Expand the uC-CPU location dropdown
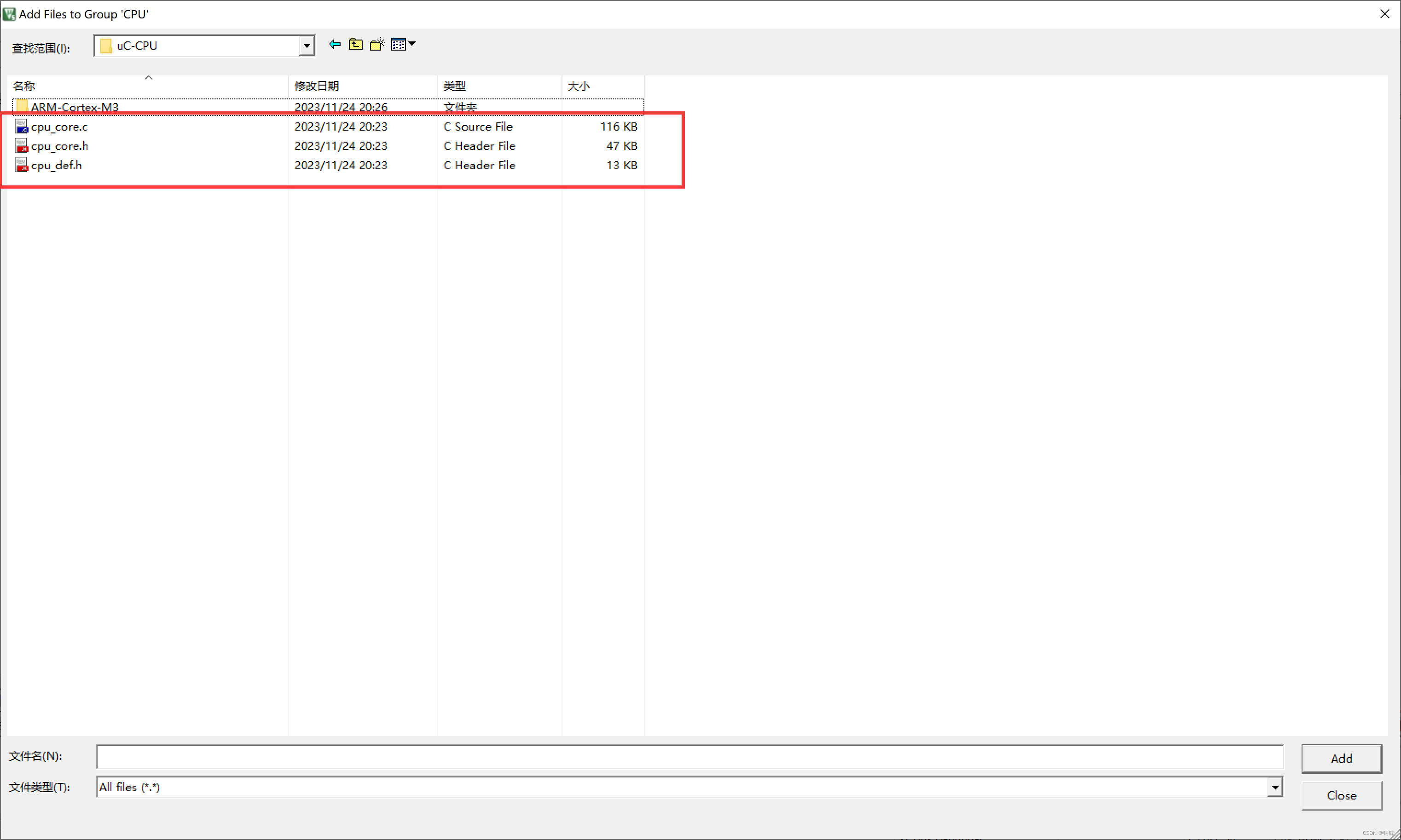 tap(307, 46)
